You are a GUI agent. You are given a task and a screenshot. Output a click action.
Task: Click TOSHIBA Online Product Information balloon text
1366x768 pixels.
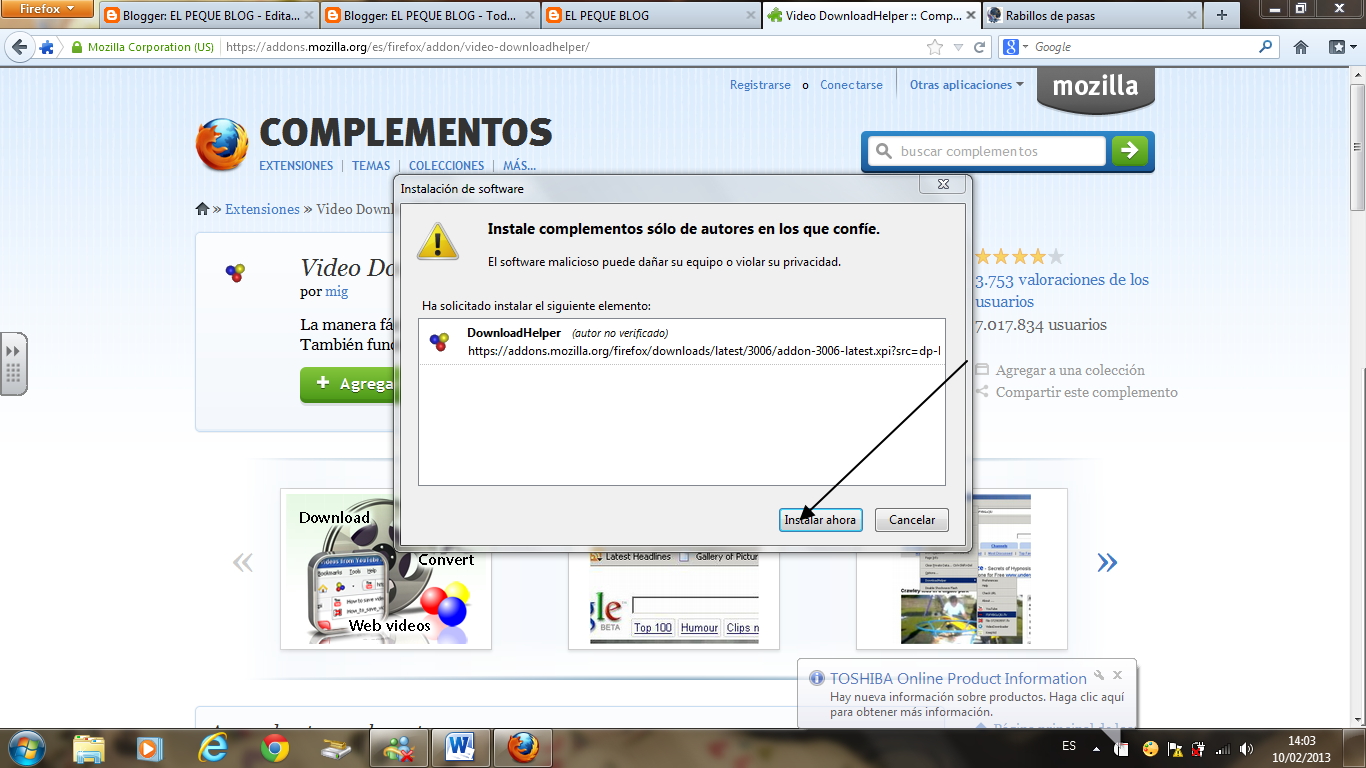click(x=958, y=678)
